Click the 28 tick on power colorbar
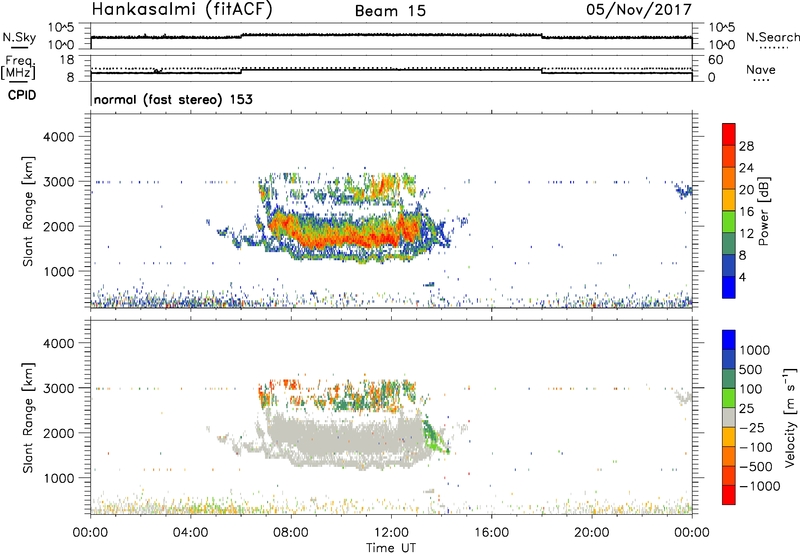 tap(746, 146)
